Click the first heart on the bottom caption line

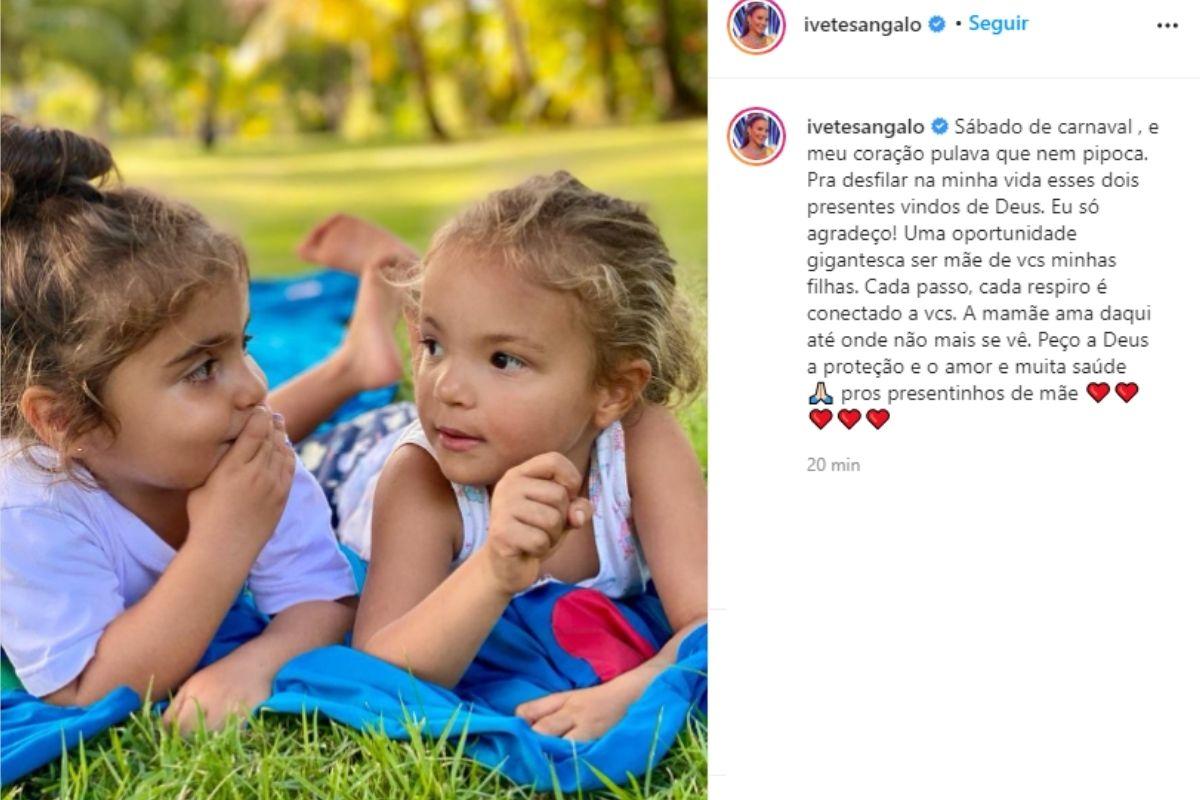click(820, 419)
